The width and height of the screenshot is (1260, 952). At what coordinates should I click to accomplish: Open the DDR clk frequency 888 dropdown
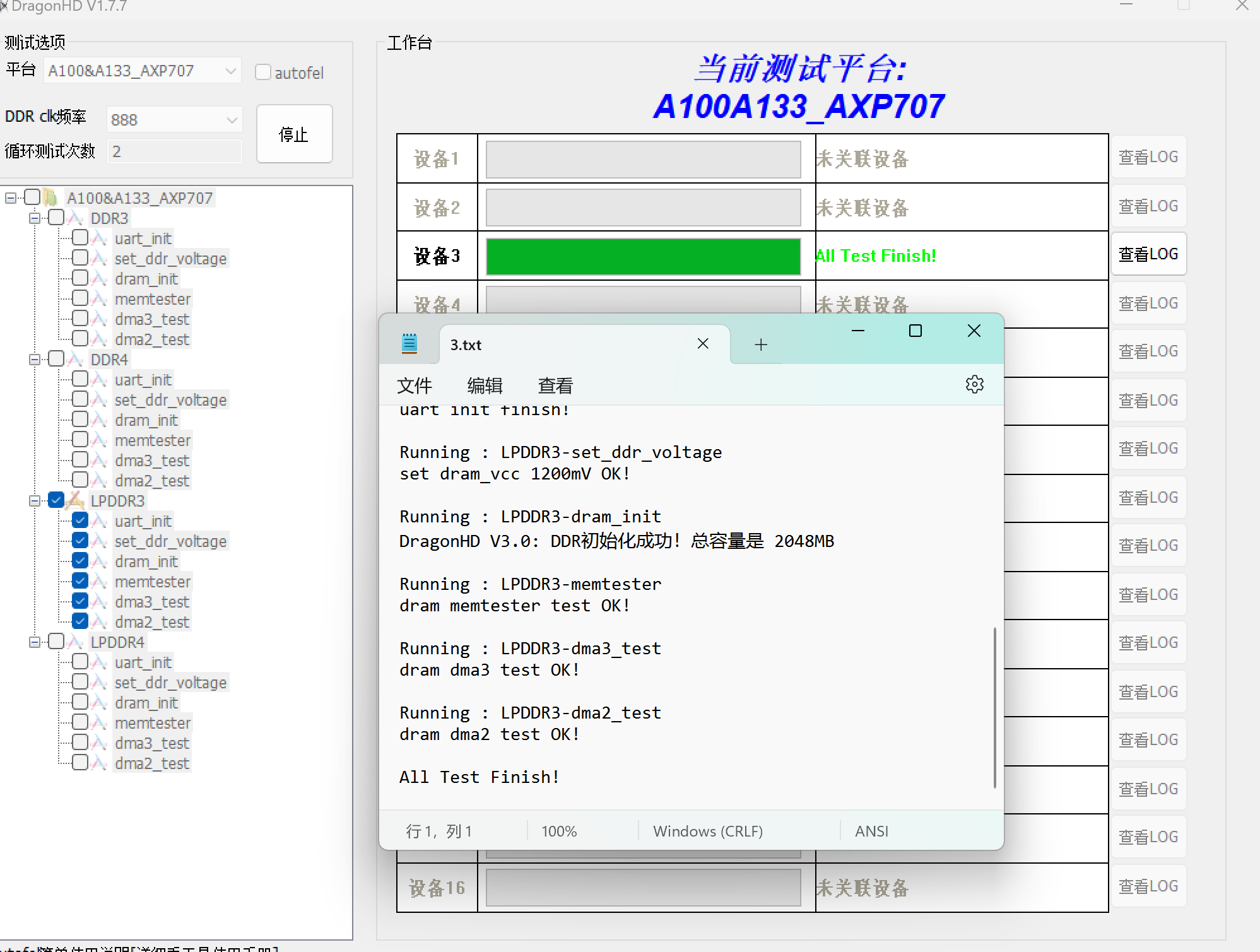click(x=174, y=119)
